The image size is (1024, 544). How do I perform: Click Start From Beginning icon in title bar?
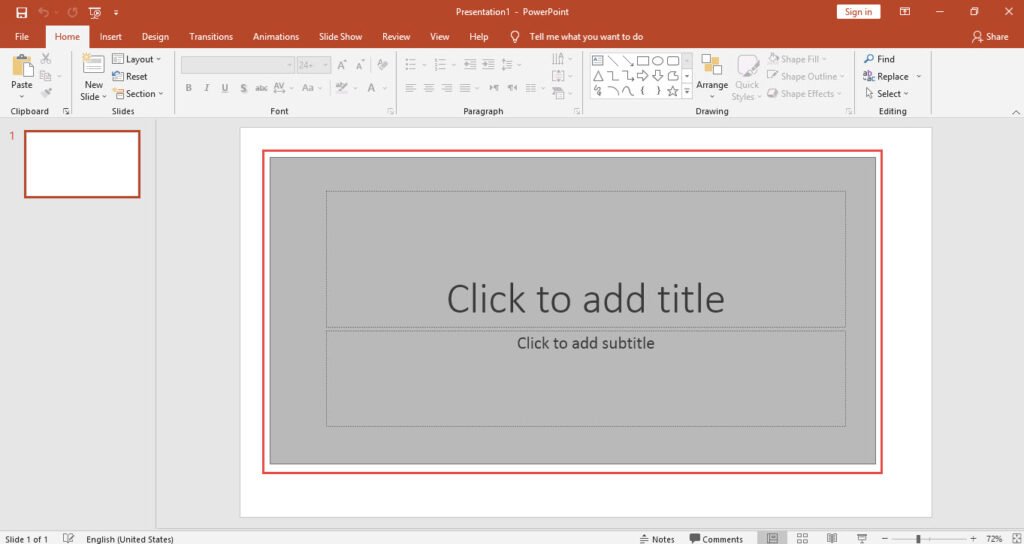(x=95, y=12)
